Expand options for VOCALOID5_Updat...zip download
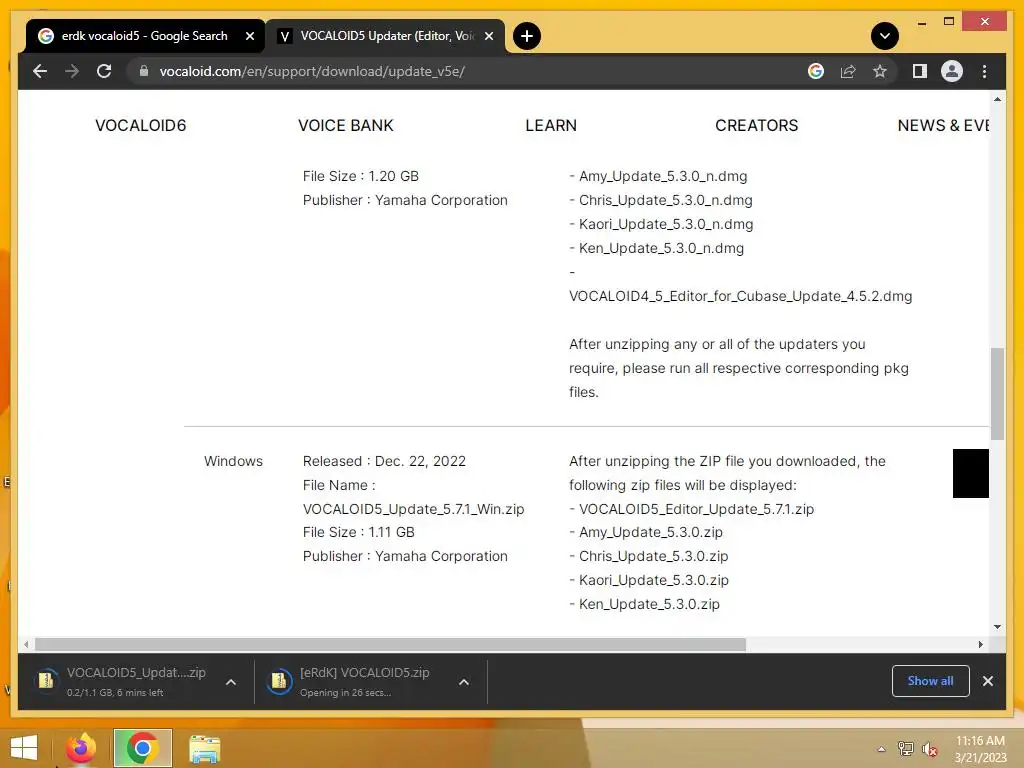 tap(231, 682)
